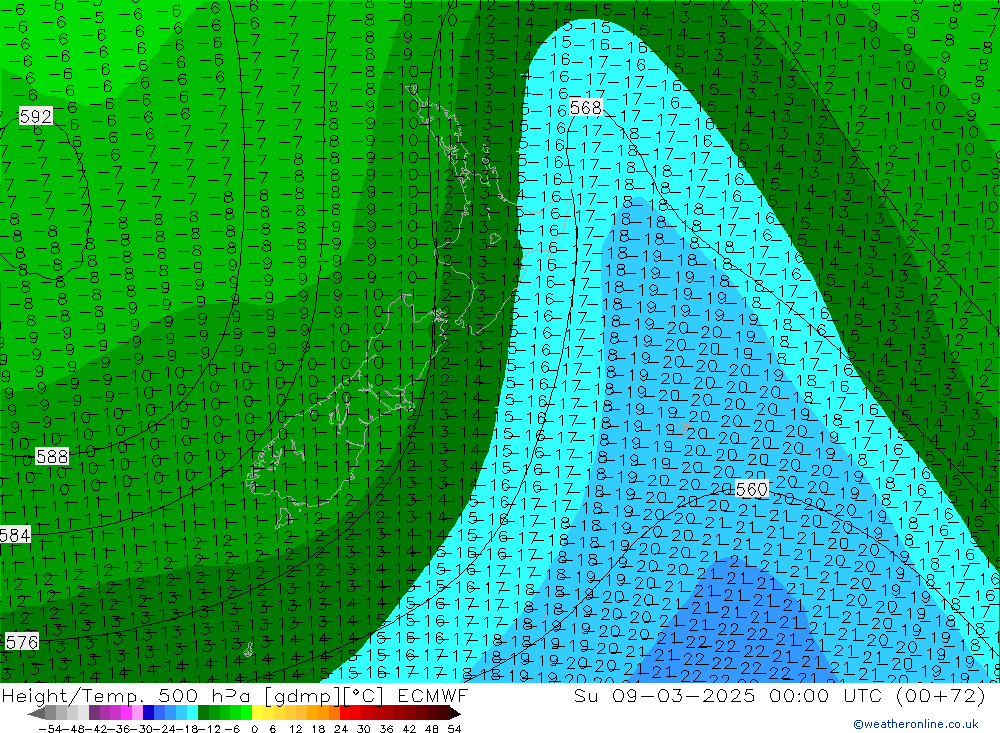
Task: Click the 0 value on the legend scale
Action: click(x=254, y=729)
